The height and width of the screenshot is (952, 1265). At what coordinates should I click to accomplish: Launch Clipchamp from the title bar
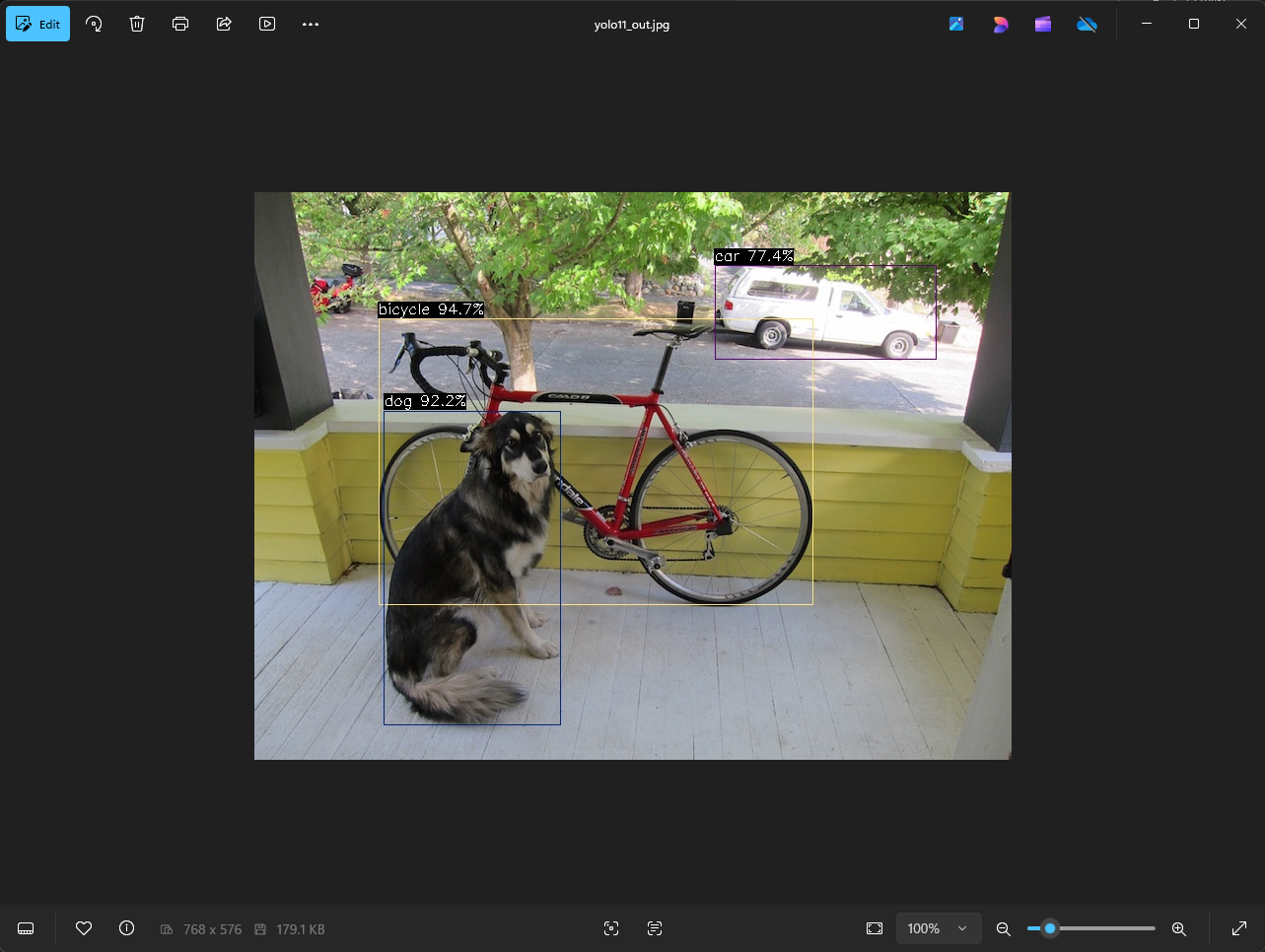coord(1043,24)
